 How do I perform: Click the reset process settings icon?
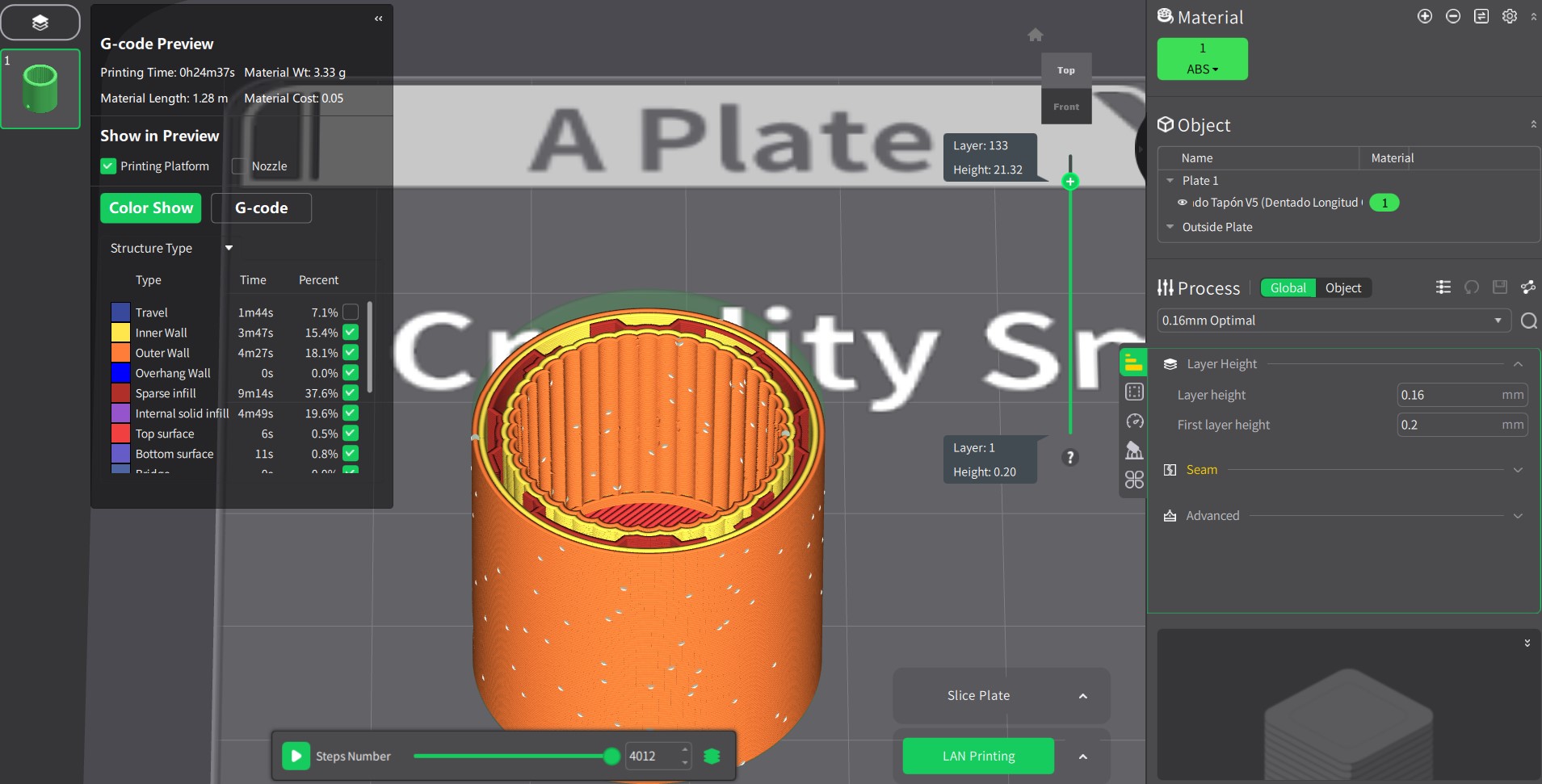coord(1472,287)
